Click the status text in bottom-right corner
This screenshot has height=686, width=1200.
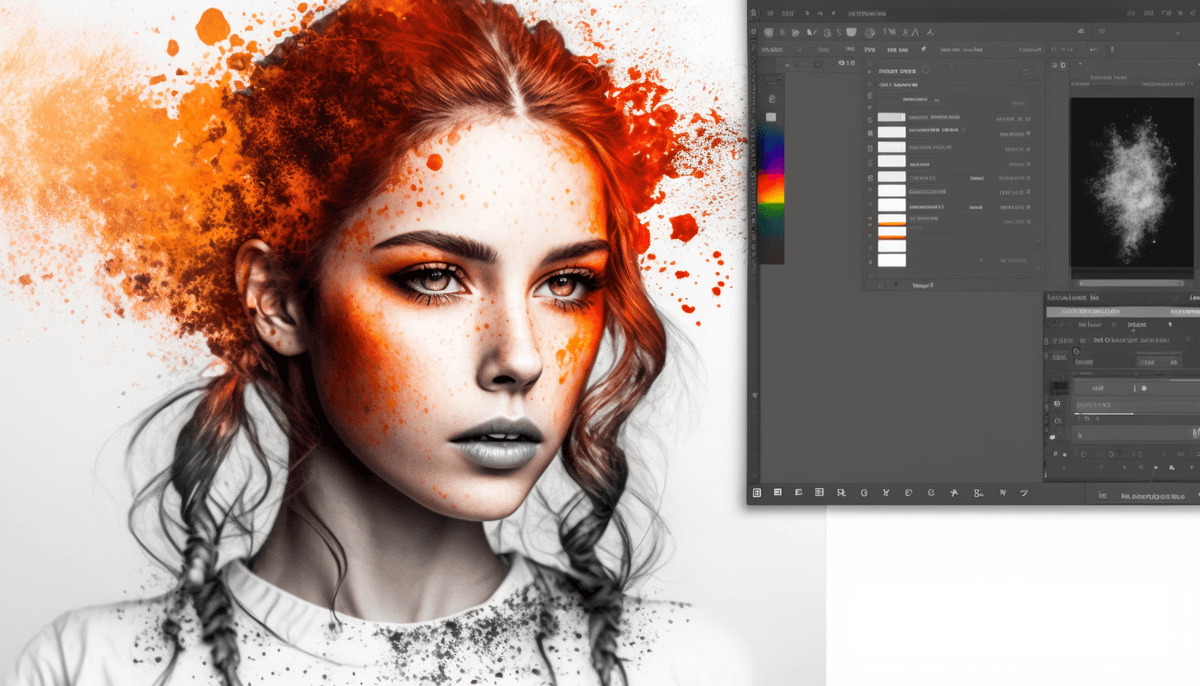pyautogui.click(x=1152, y=495)
